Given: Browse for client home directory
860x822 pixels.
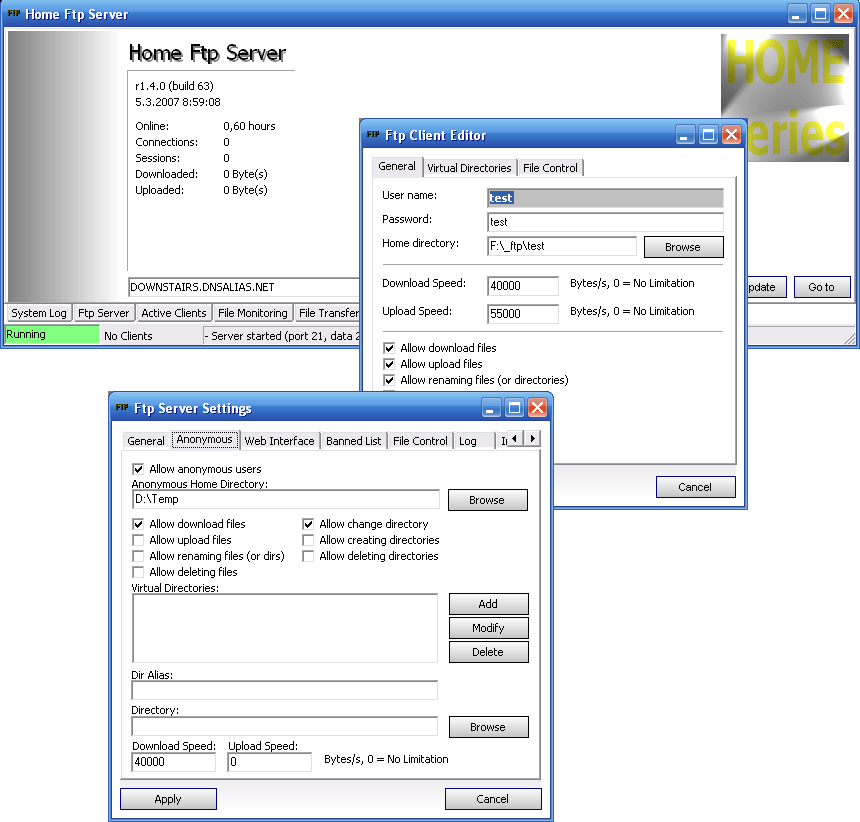Looking at the screenshot, I should [683, 247].
